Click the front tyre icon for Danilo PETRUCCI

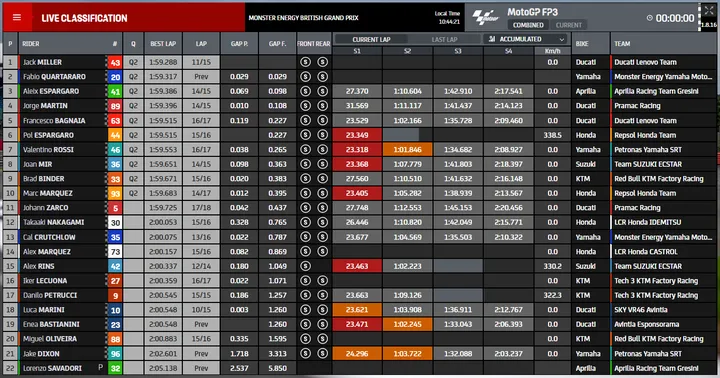(x=305, y=295)
